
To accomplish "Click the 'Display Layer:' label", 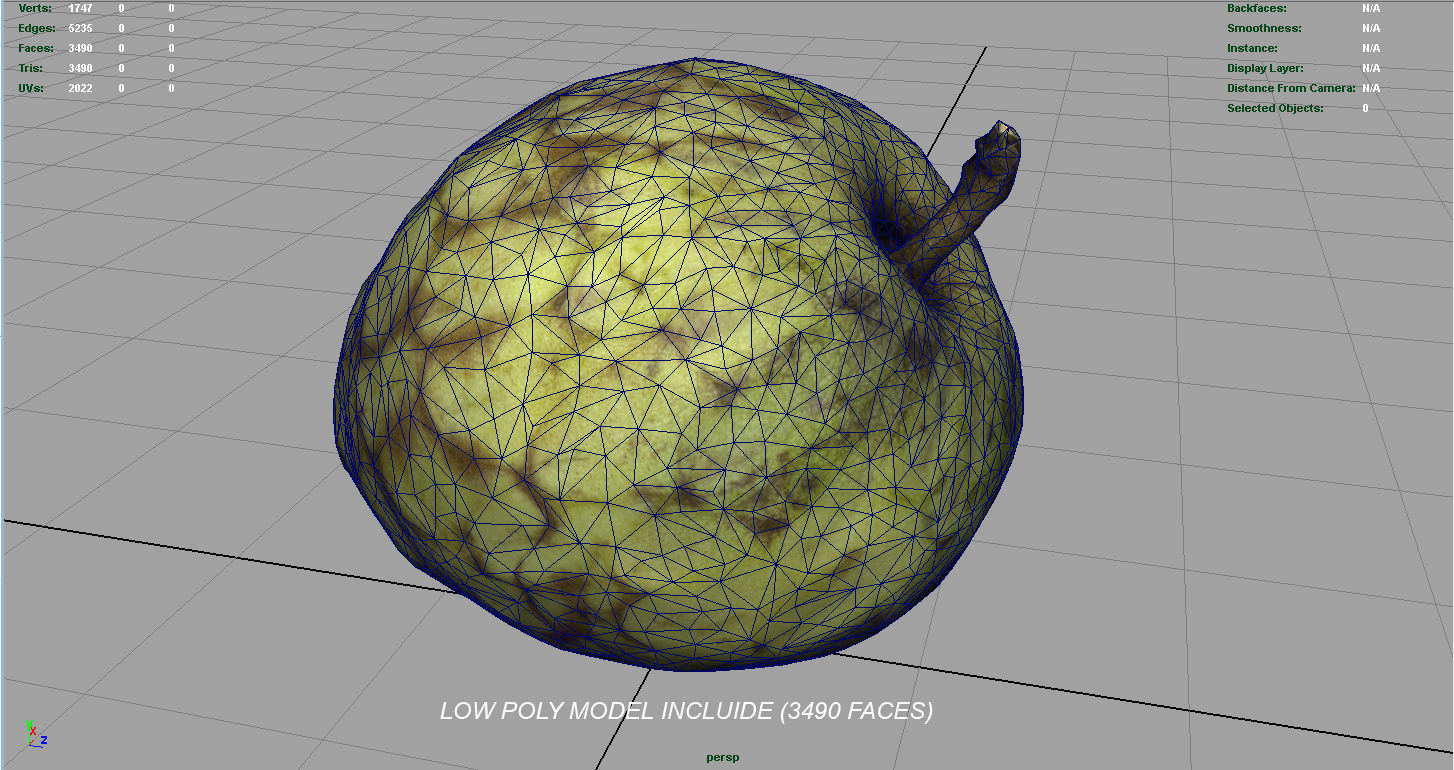I will tap(1265, 68).
